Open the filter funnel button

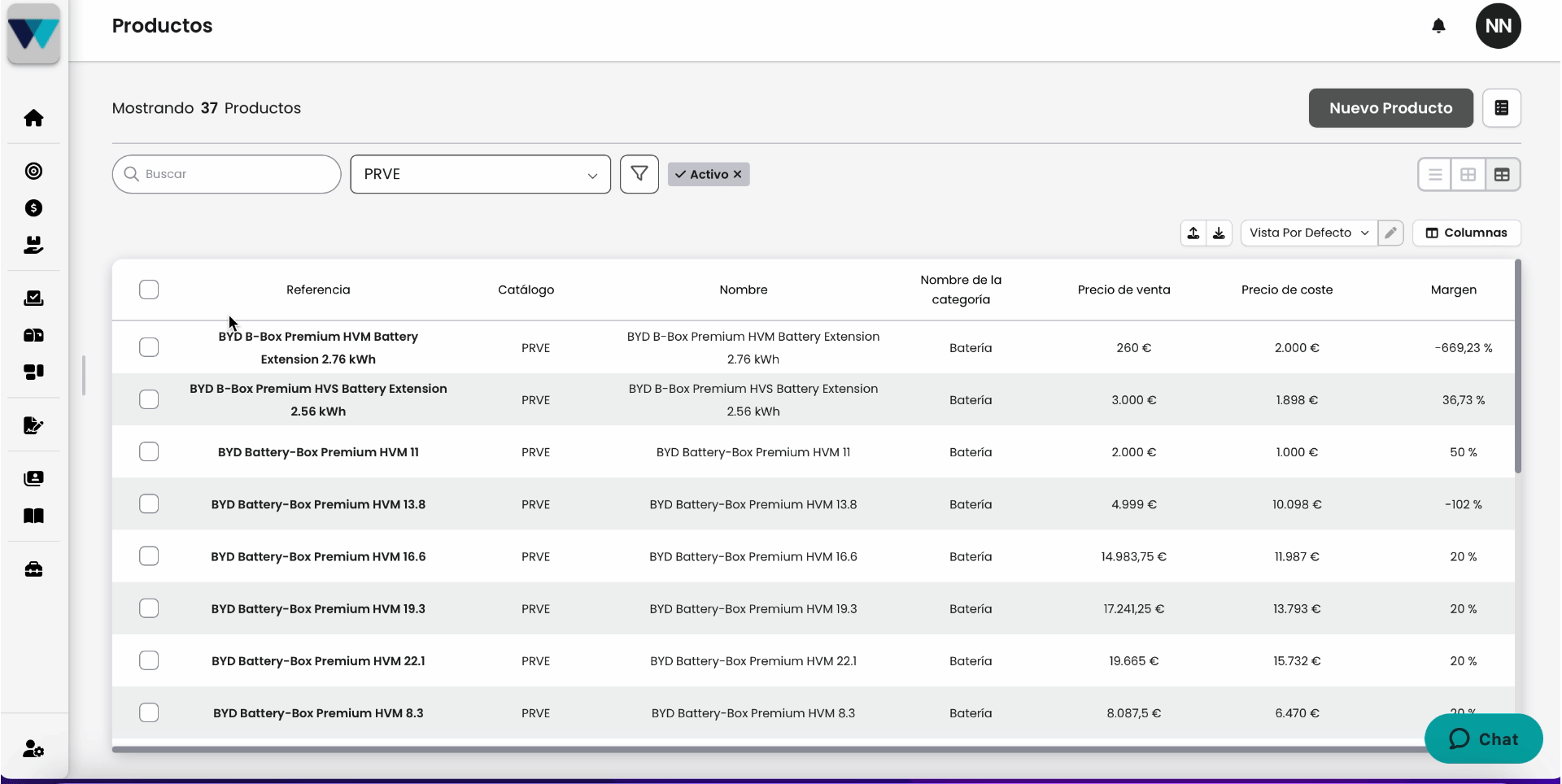tap(639, 174)
